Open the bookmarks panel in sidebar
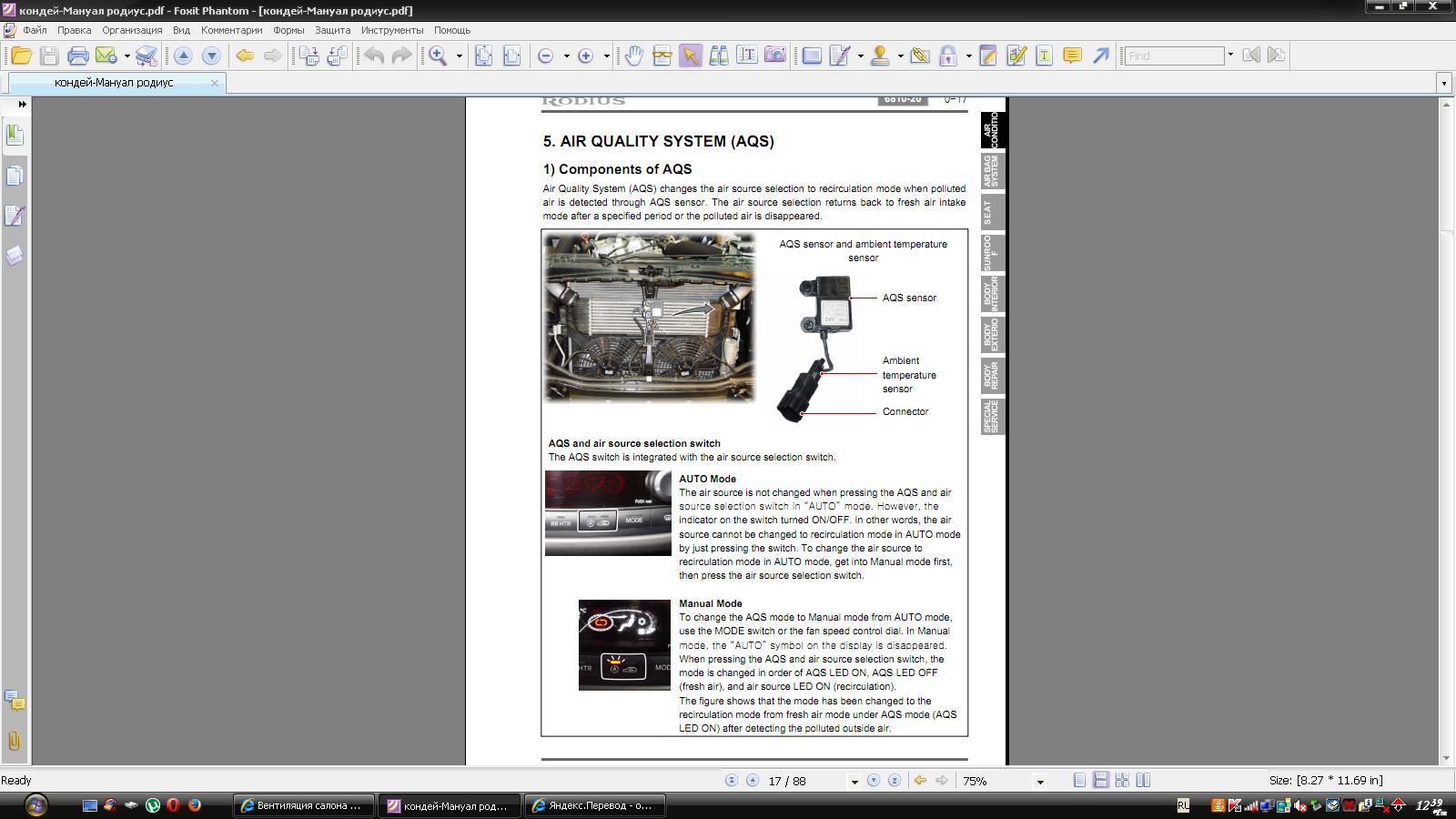1456x819 pixels. (15, 135)
